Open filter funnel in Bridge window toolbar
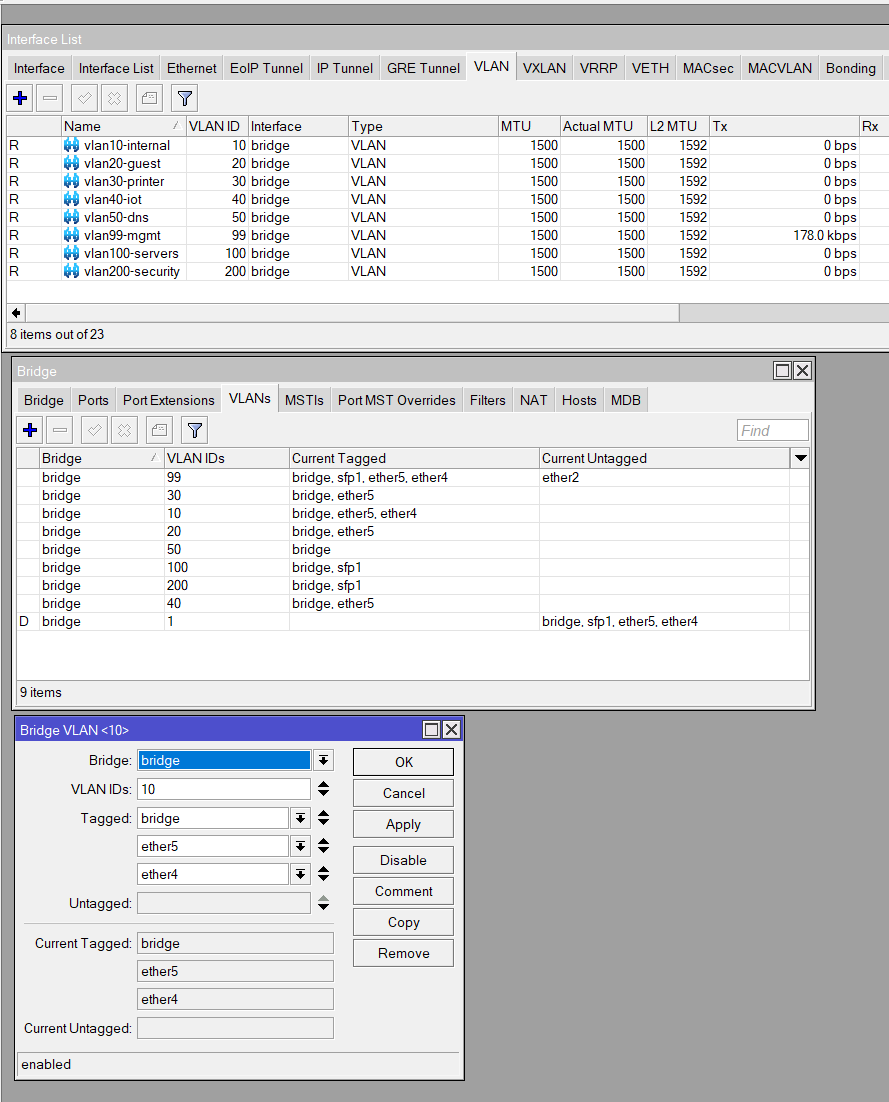889x1102 pixels. tap(195, 430)
